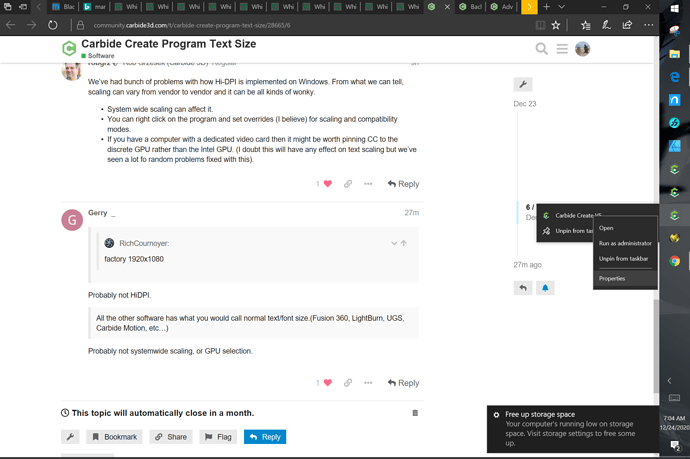Show more actions on the Hi-DPI post
Viewport: 690px width, 459px height.
[368, 184]
